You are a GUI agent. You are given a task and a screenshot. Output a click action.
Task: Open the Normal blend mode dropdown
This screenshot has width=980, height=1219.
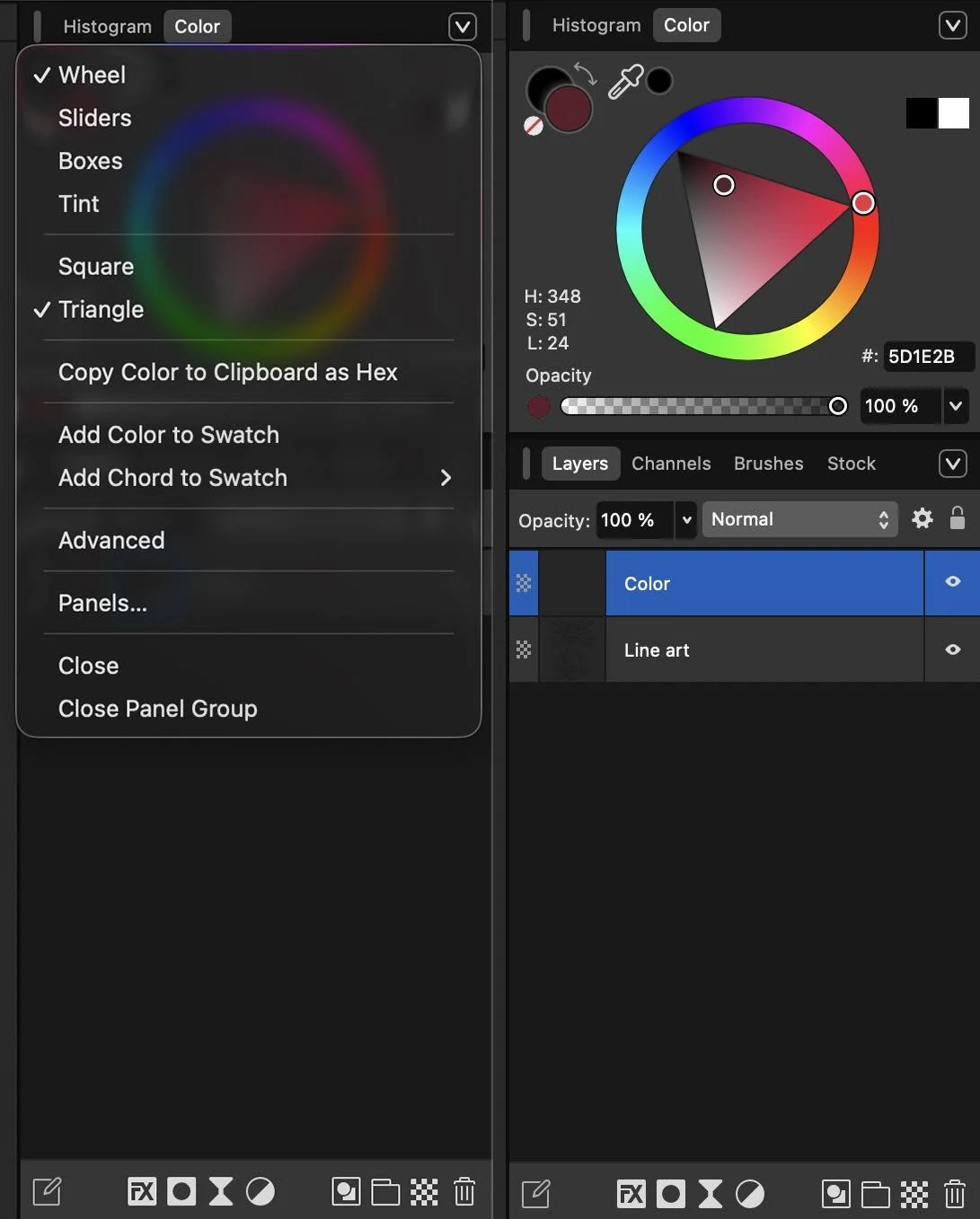click(x=799, y=519)
